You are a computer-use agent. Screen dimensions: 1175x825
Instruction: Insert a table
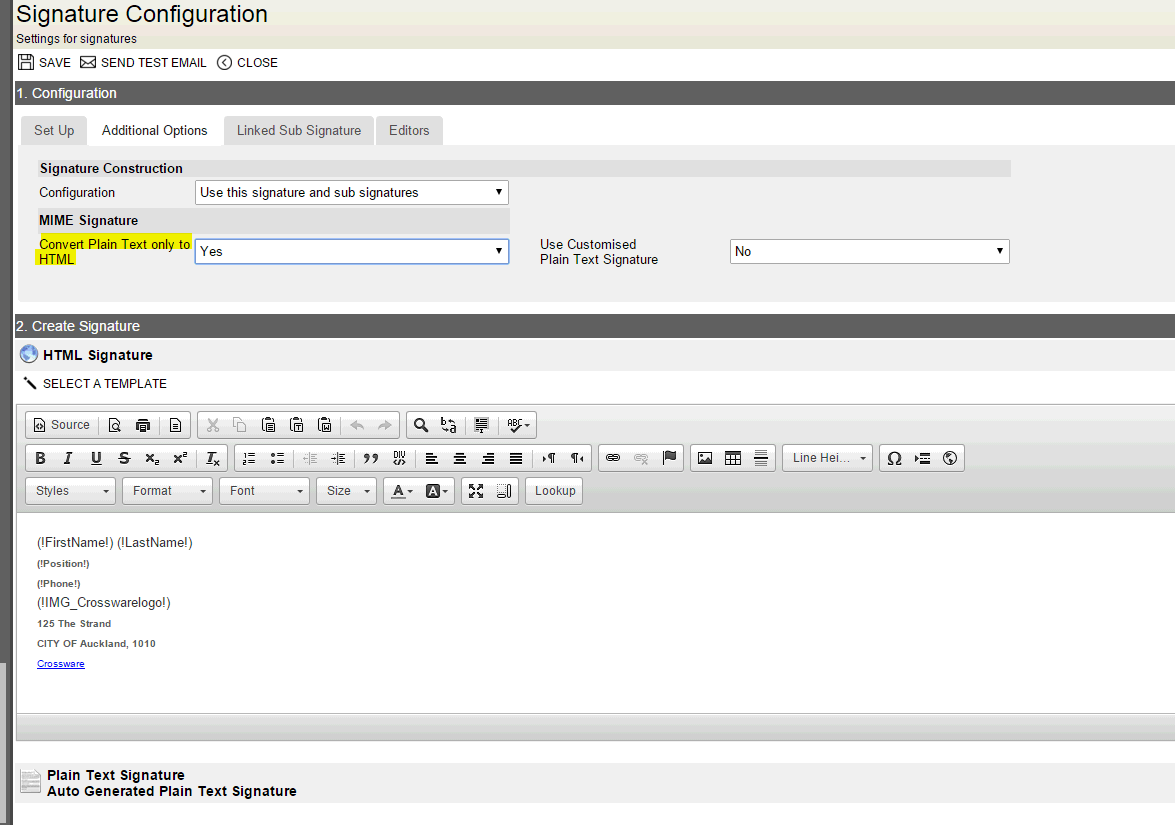pyautogui.click(x=733, y=458)
